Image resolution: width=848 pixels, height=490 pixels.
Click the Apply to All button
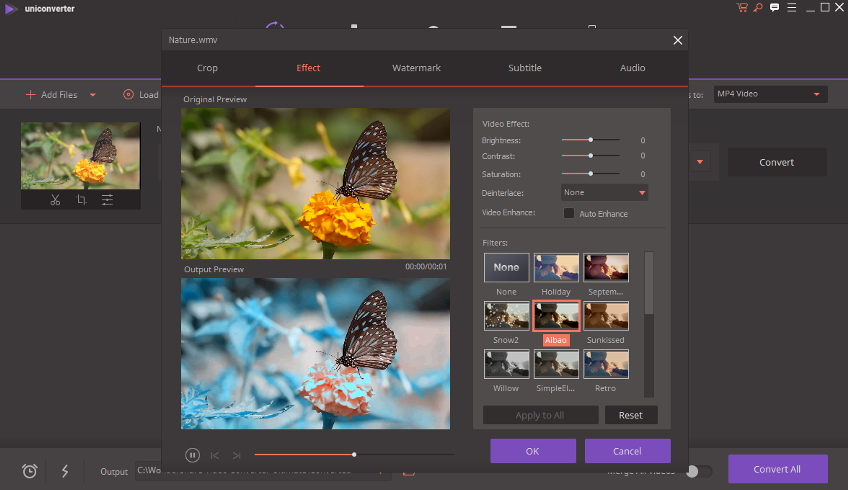coord(540,415)
